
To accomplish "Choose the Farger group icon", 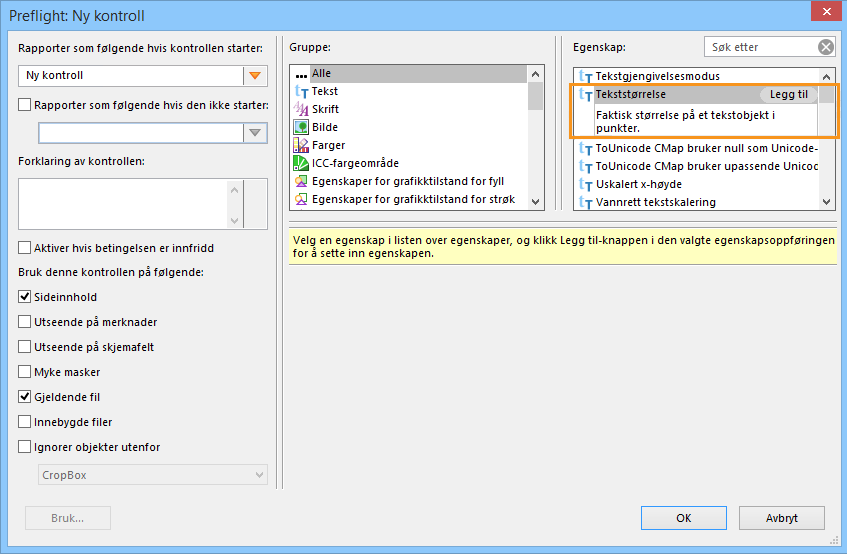I will [x=301, y=145].
